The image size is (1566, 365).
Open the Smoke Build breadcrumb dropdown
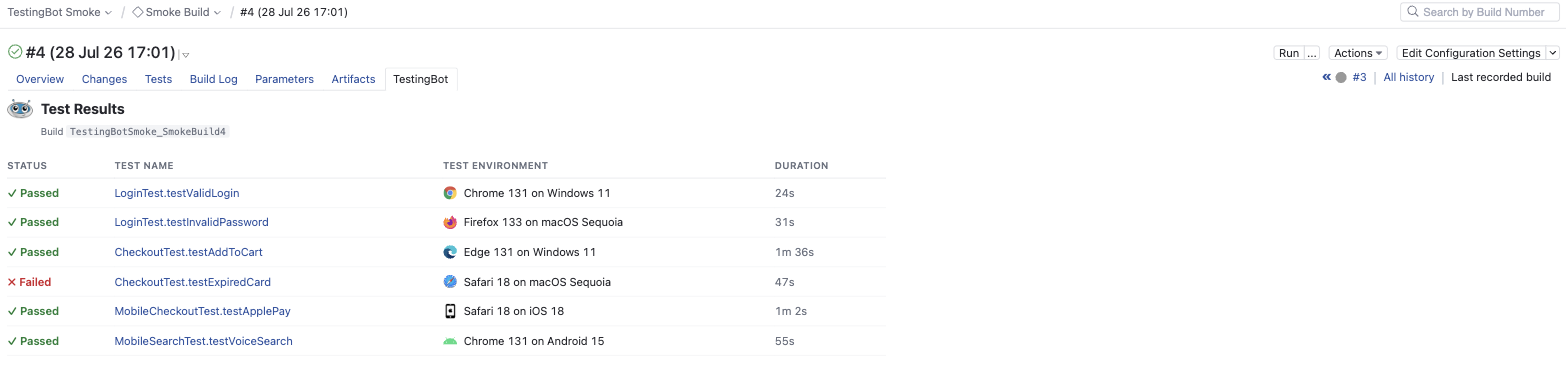tap(218, 13)
